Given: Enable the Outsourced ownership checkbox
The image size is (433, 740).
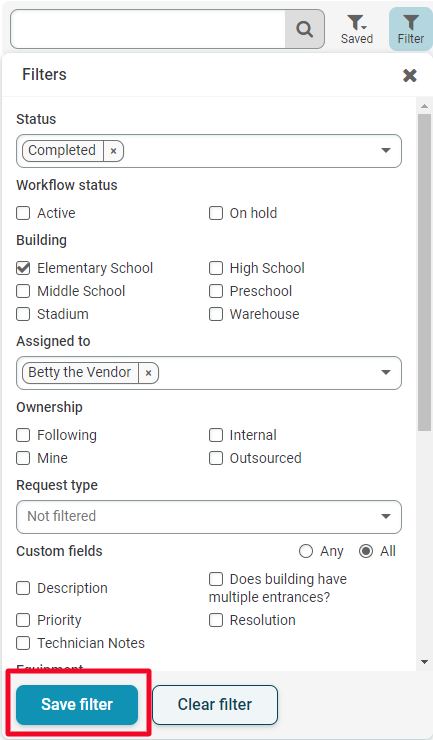Looking at the screenshot, I should (x=216, y=458).
